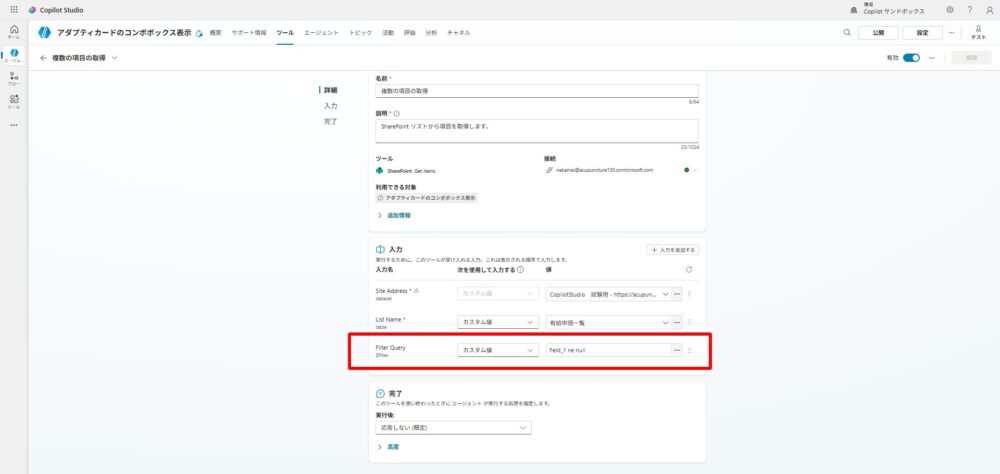Open Tools icon in left sidebar
The width and height of the screenshot is (1000, 474).
coord(14,101)
